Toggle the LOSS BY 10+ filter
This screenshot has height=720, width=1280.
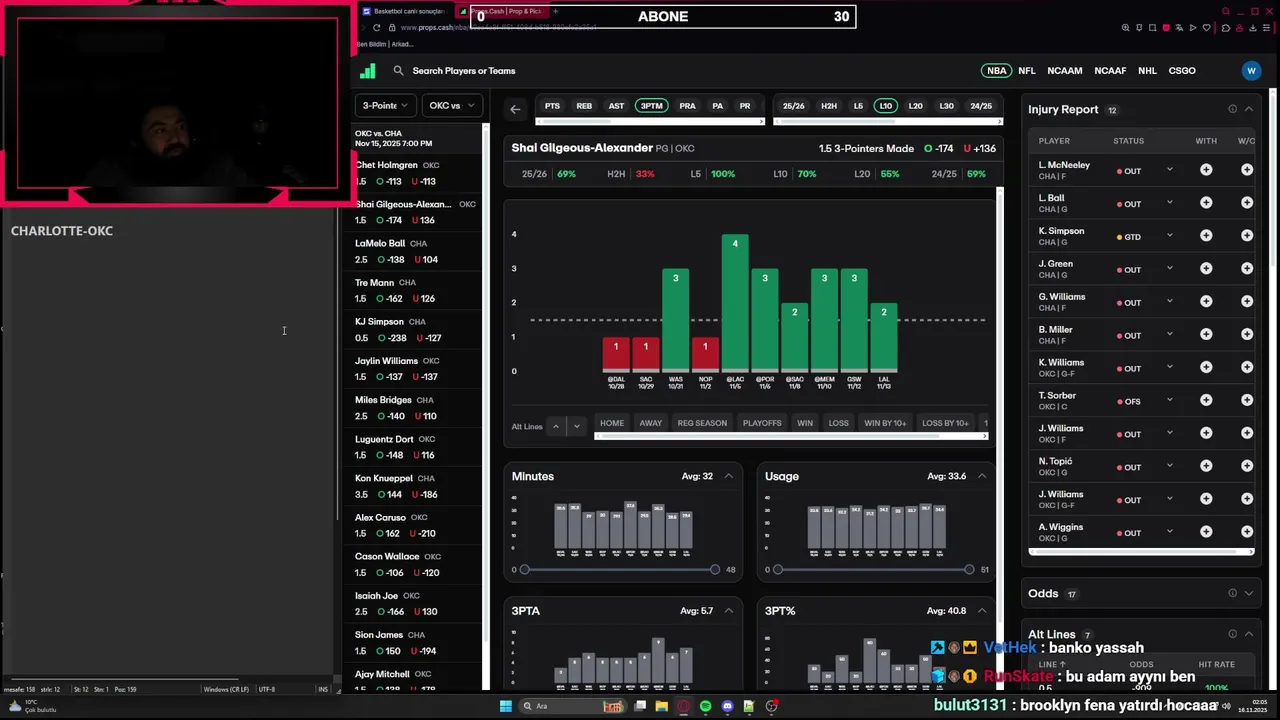pos(945,423)
